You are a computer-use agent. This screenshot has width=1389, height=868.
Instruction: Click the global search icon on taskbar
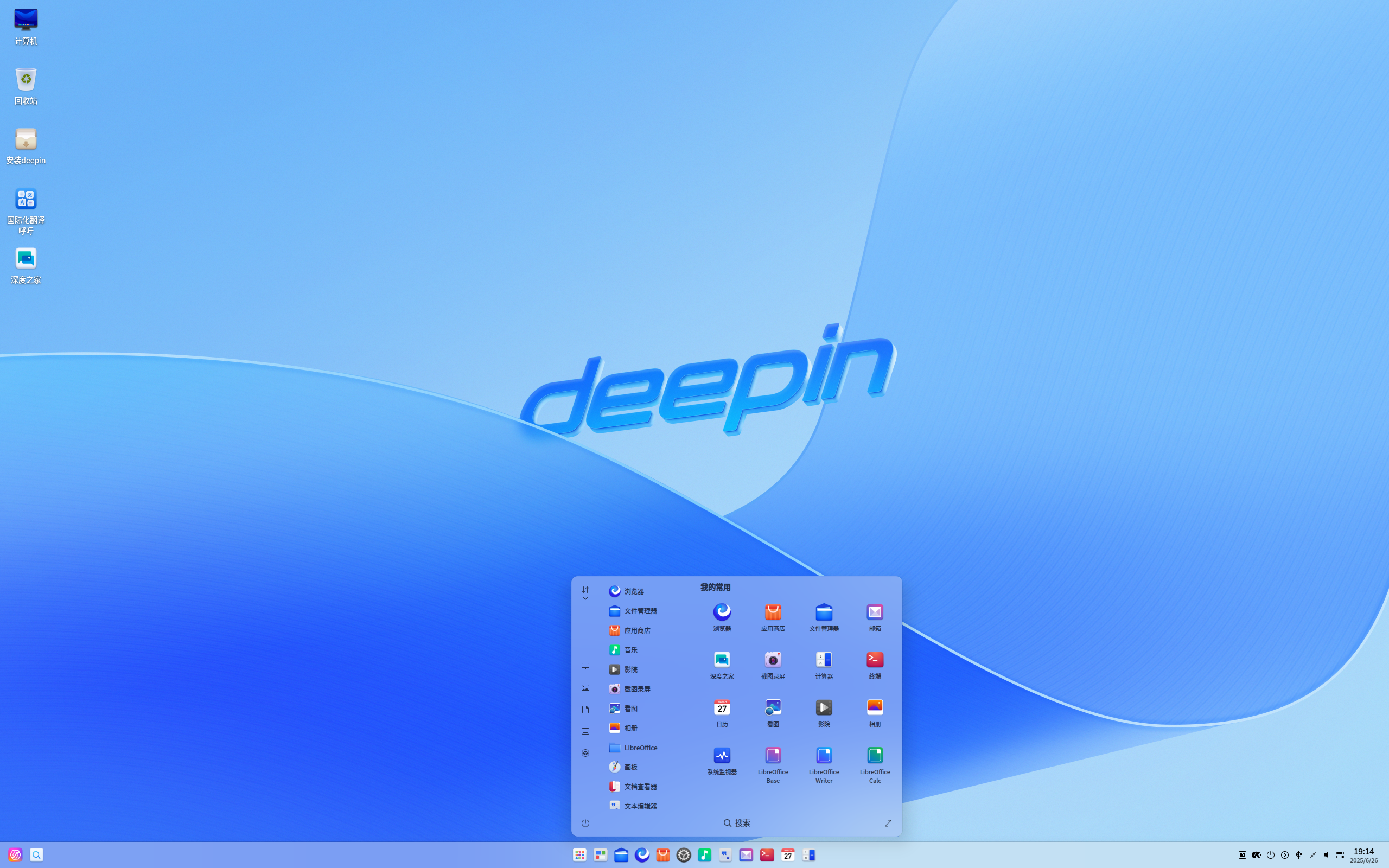(36, 855)
